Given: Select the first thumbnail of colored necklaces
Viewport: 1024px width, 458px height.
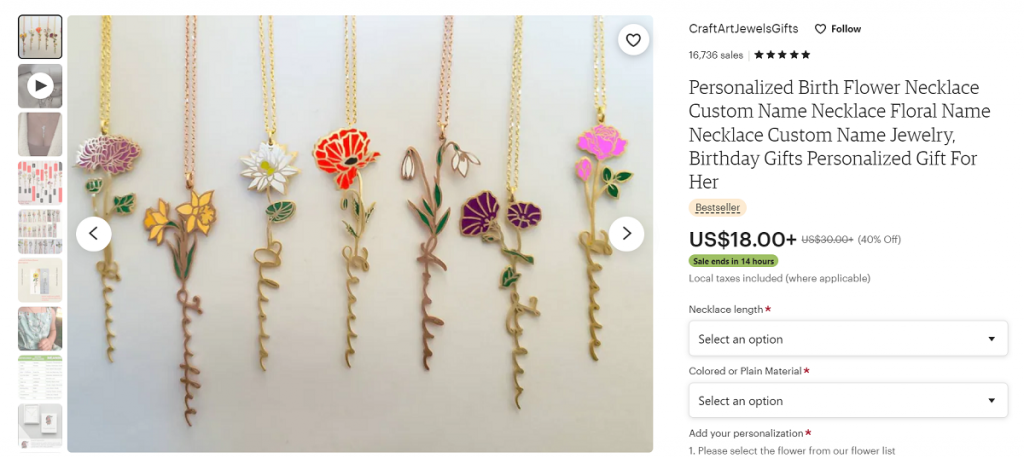Looking at the screenshot, I should tap(40, 37).
